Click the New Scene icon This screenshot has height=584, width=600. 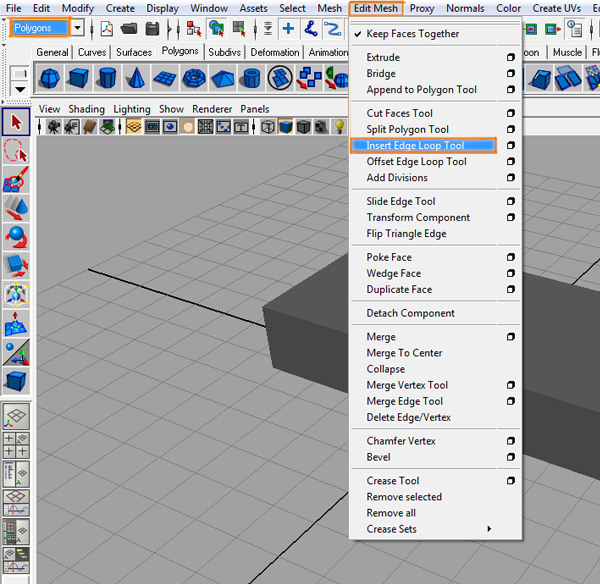(107, 29)
